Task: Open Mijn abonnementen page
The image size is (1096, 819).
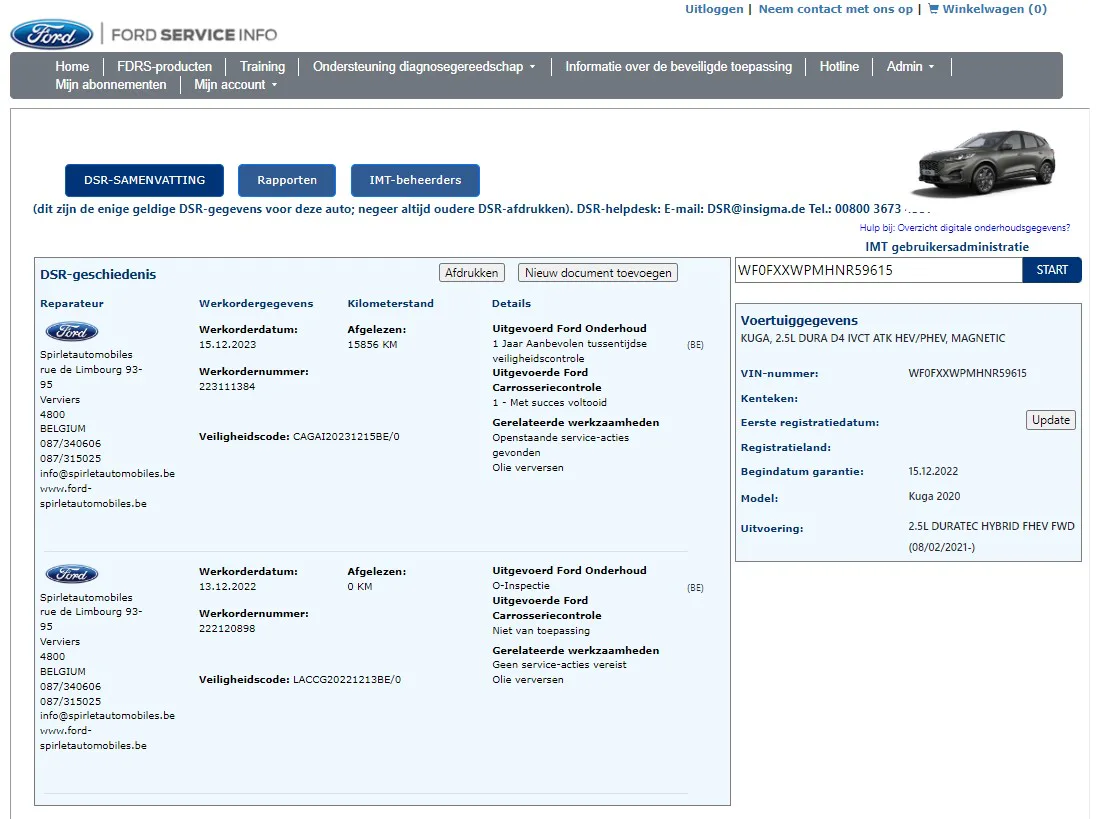Action: (x=111, y=85)
